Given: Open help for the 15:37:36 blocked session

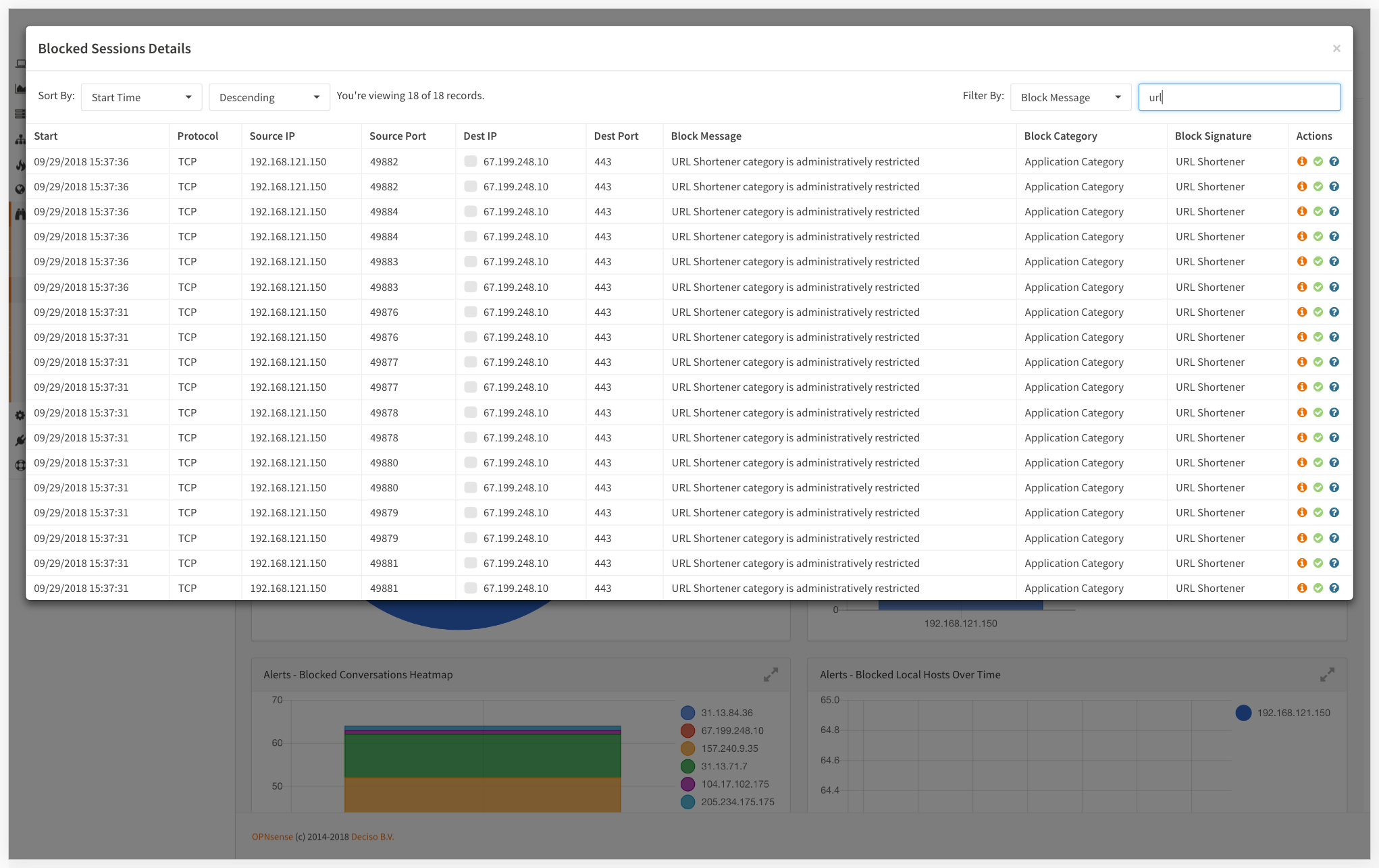Looking at the screenshot, I should pos(1334,161).
